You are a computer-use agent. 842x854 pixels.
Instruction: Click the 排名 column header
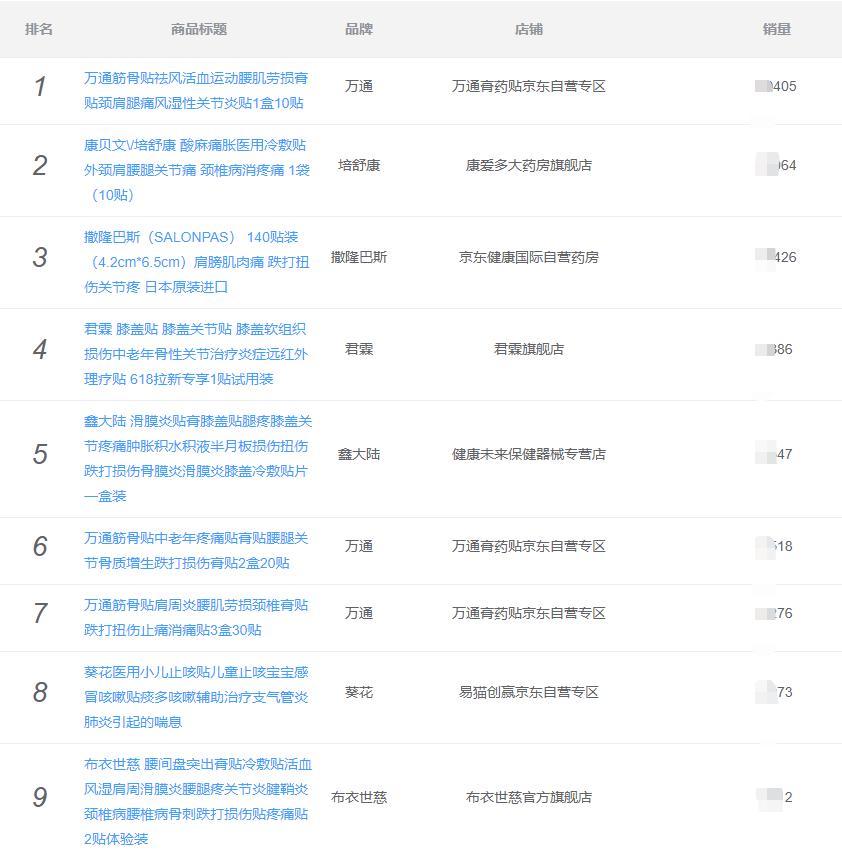40,29
